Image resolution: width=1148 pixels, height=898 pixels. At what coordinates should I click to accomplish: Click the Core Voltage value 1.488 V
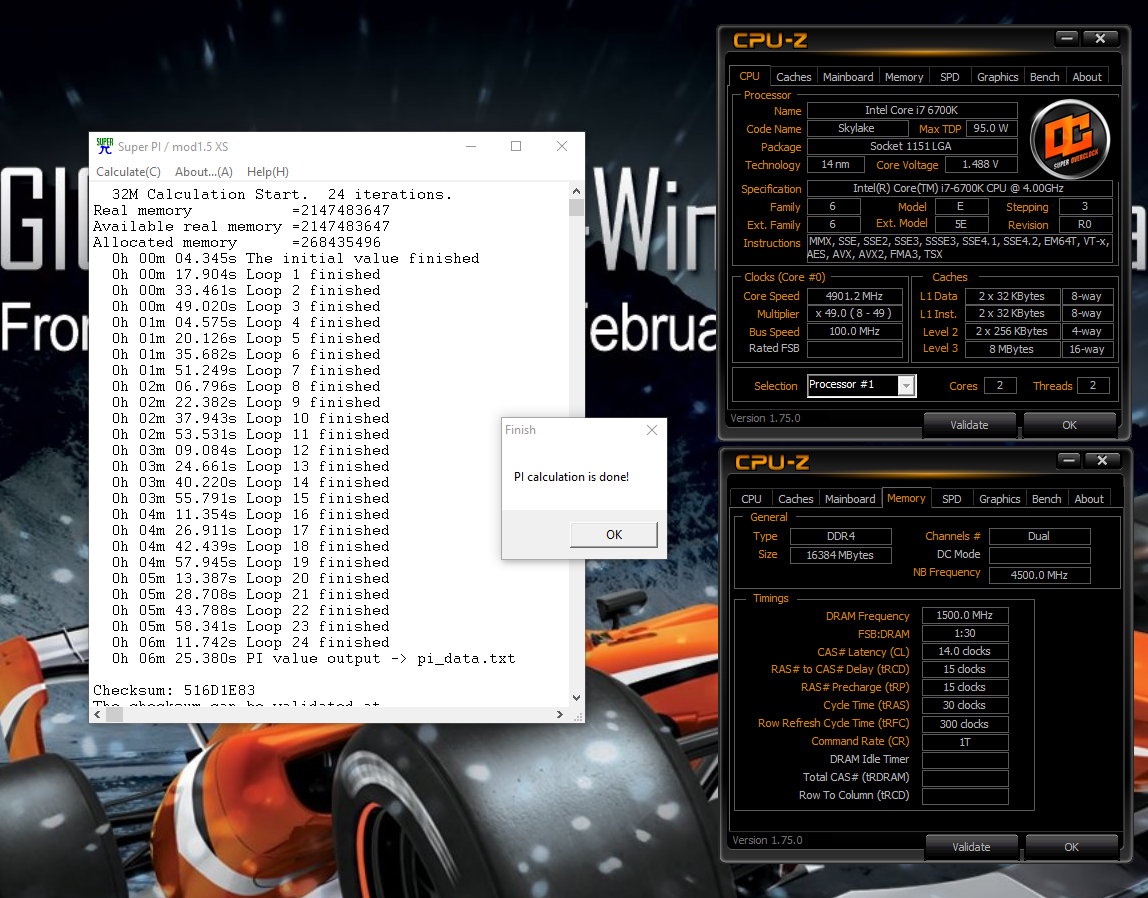click(x=980, y=165)
